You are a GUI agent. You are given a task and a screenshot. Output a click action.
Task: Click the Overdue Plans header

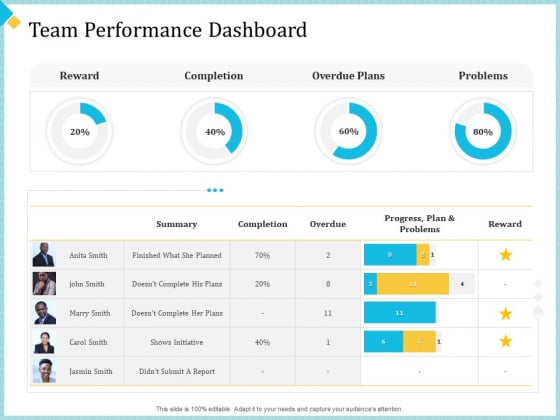349,76
